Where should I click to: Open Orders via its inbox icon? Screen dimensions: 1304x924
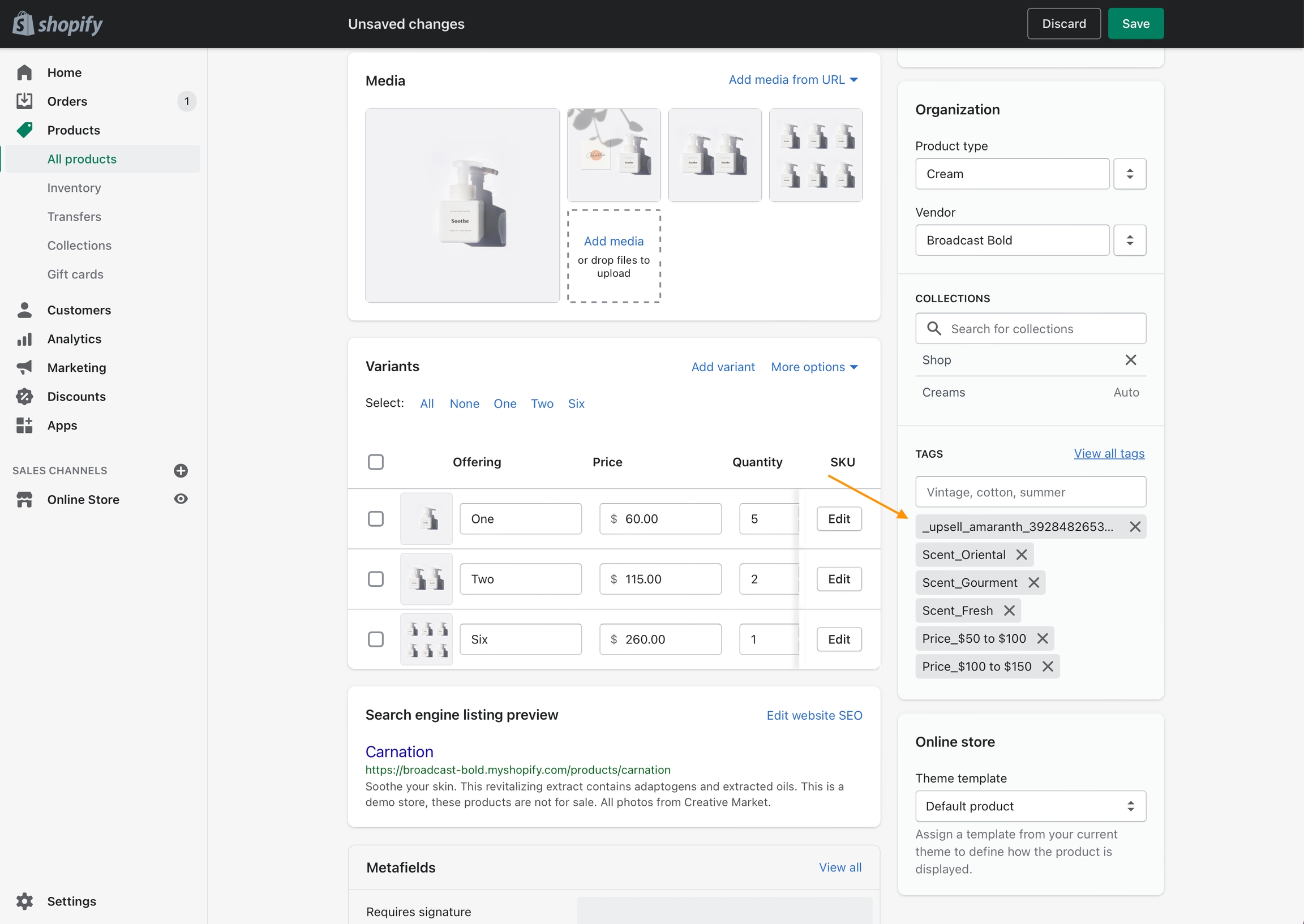click(24, 101)
